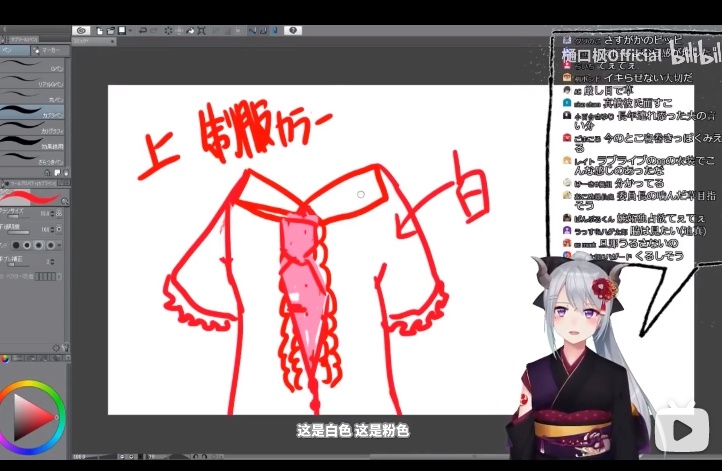
Task: Adjust the ブラシサイズ slider
Action: 19,217
